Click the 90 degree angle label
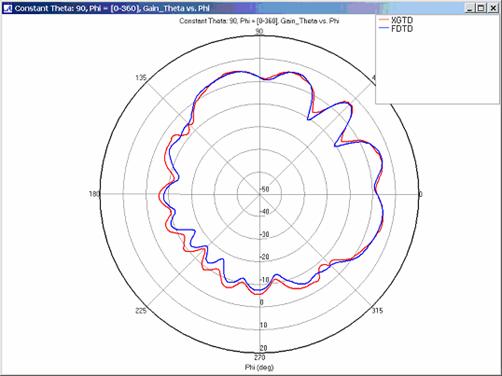The height and width of the screenshot is (376, 502). [259, 31]
